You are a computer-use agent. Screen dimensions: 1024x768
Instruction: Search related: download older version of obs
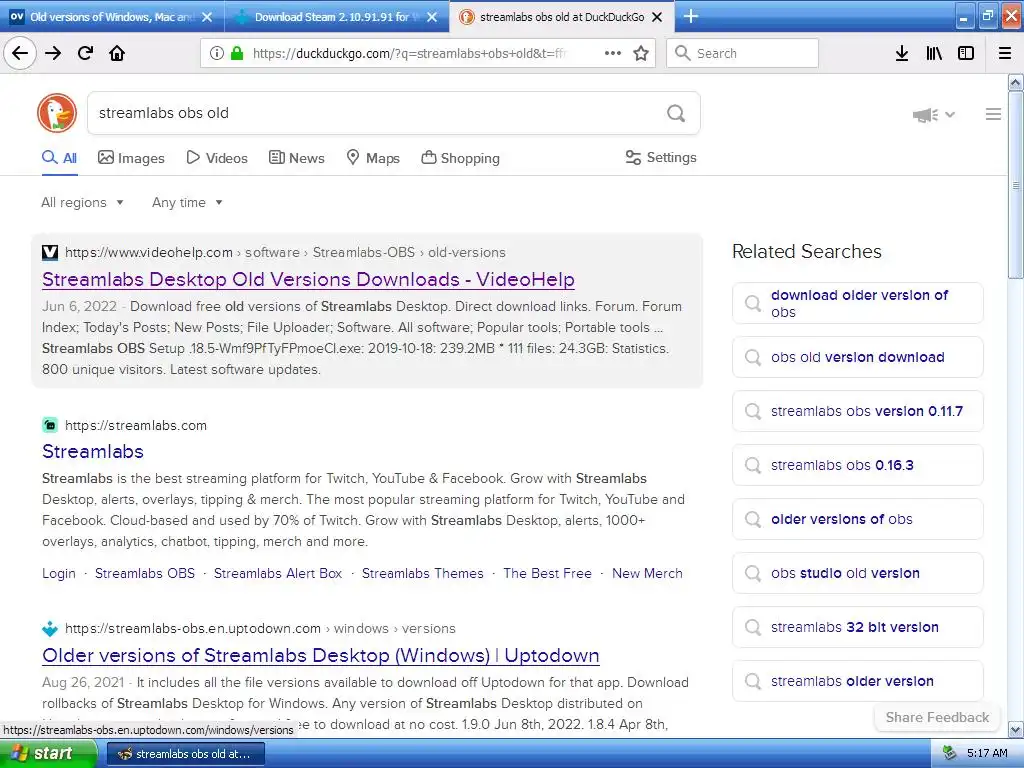point(857,303)
